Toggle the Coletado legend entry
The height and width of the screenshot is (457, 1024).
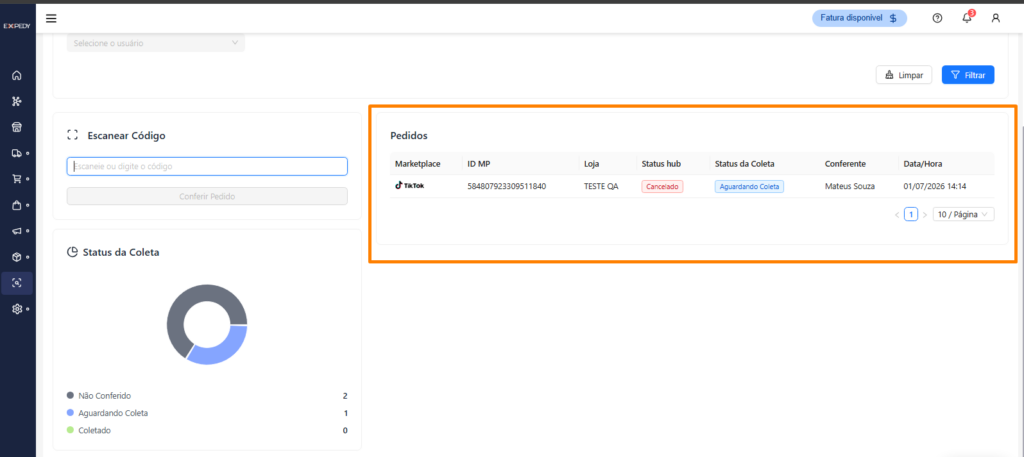pyautogui.click(x=89, y=430)
